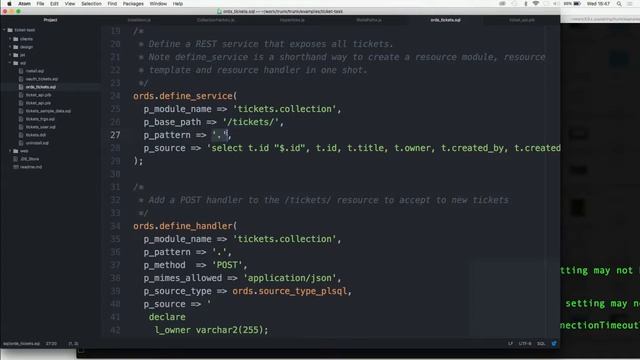Select .DS_Store in the project tree
This screenshot has width=640, height=360.
click(x=29, y=159)
